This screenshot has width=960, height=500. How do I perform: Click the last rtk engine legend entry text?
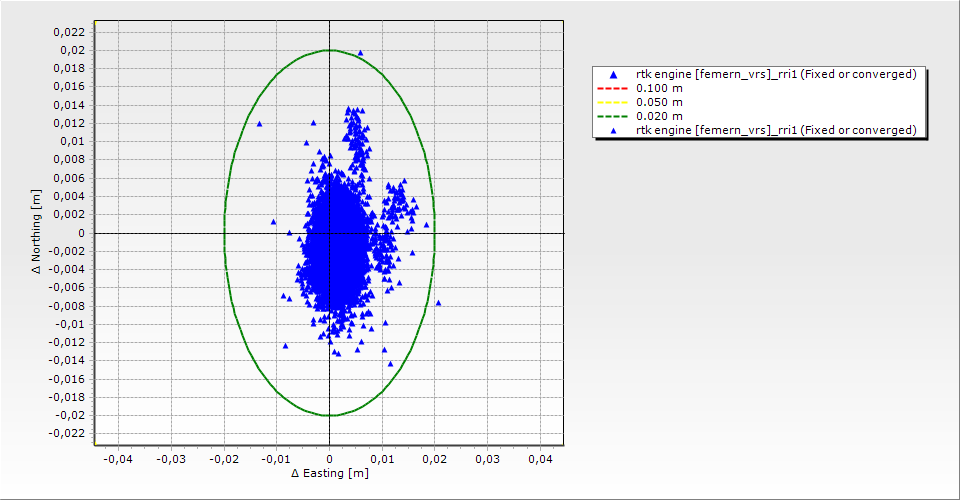click(x=776, y=130)
